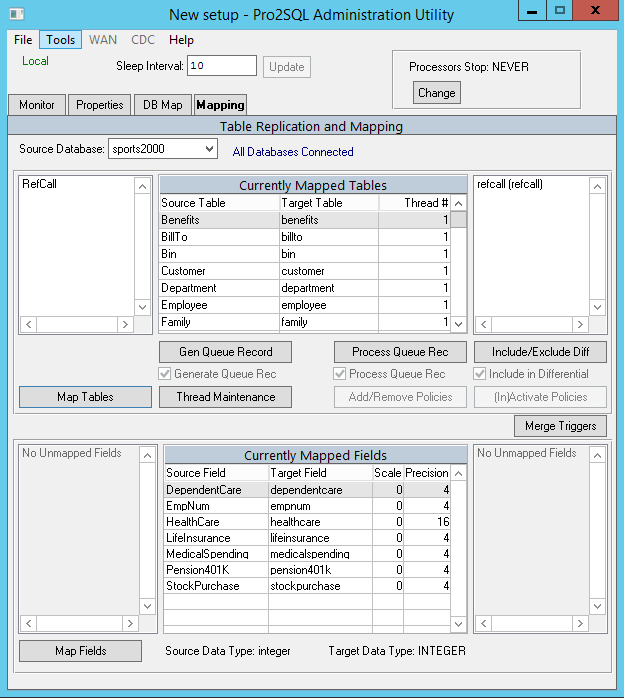Image resolution: width=624 pixels, height=698 pixels.
Task: Click the mapped fields scroll up arrow
Action: 458,473
